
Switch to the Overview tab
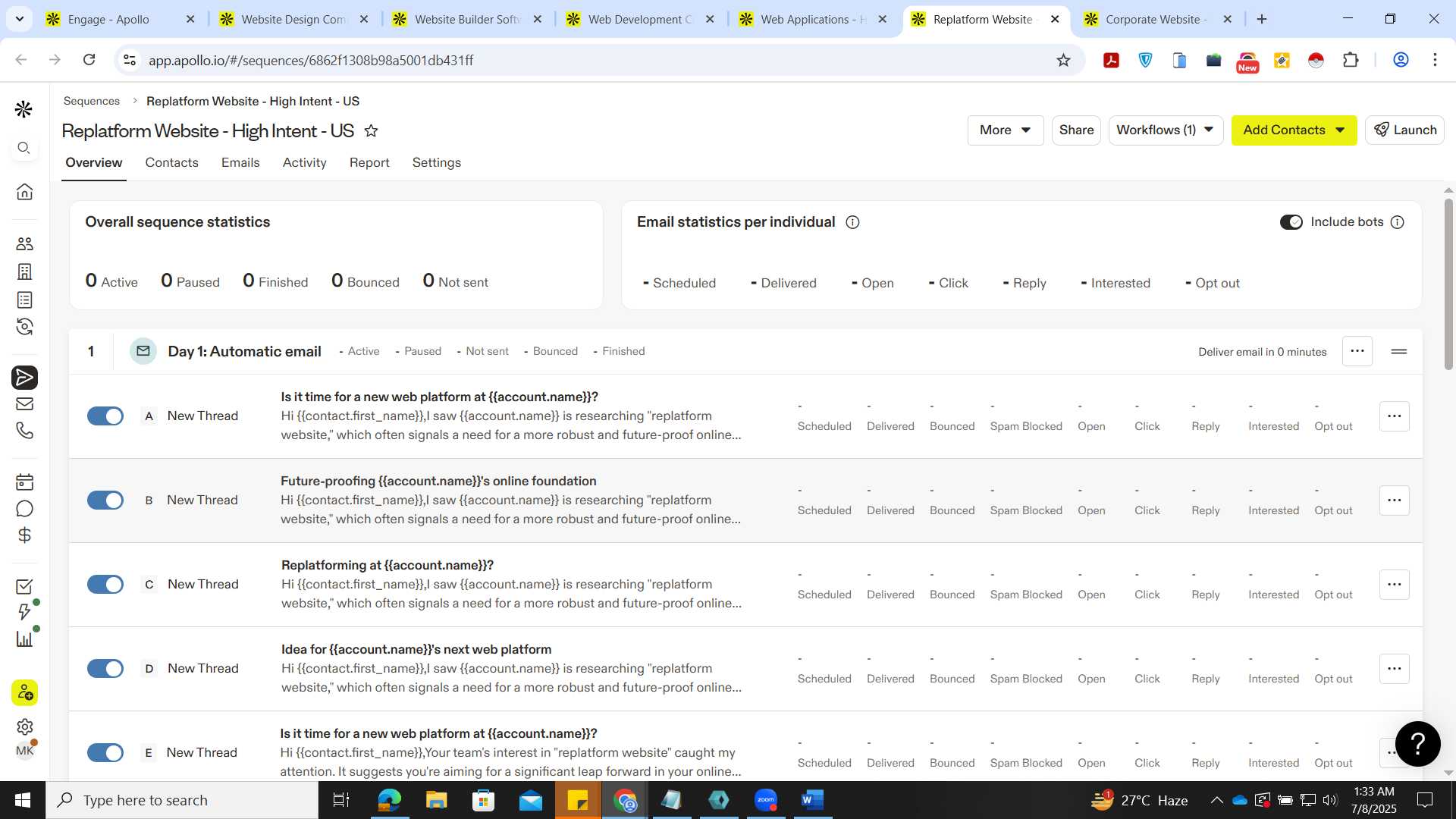93,162
